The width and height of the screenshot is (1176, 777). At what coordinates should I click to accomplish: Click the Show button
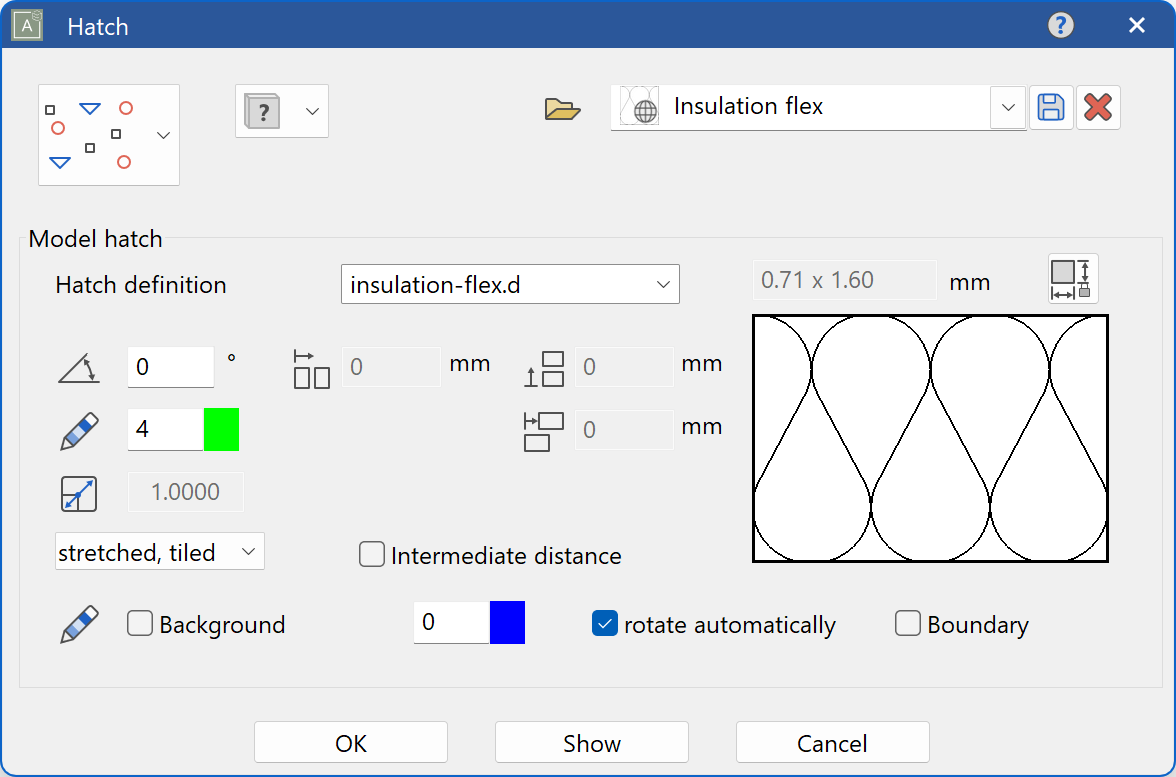coord(592,743)
